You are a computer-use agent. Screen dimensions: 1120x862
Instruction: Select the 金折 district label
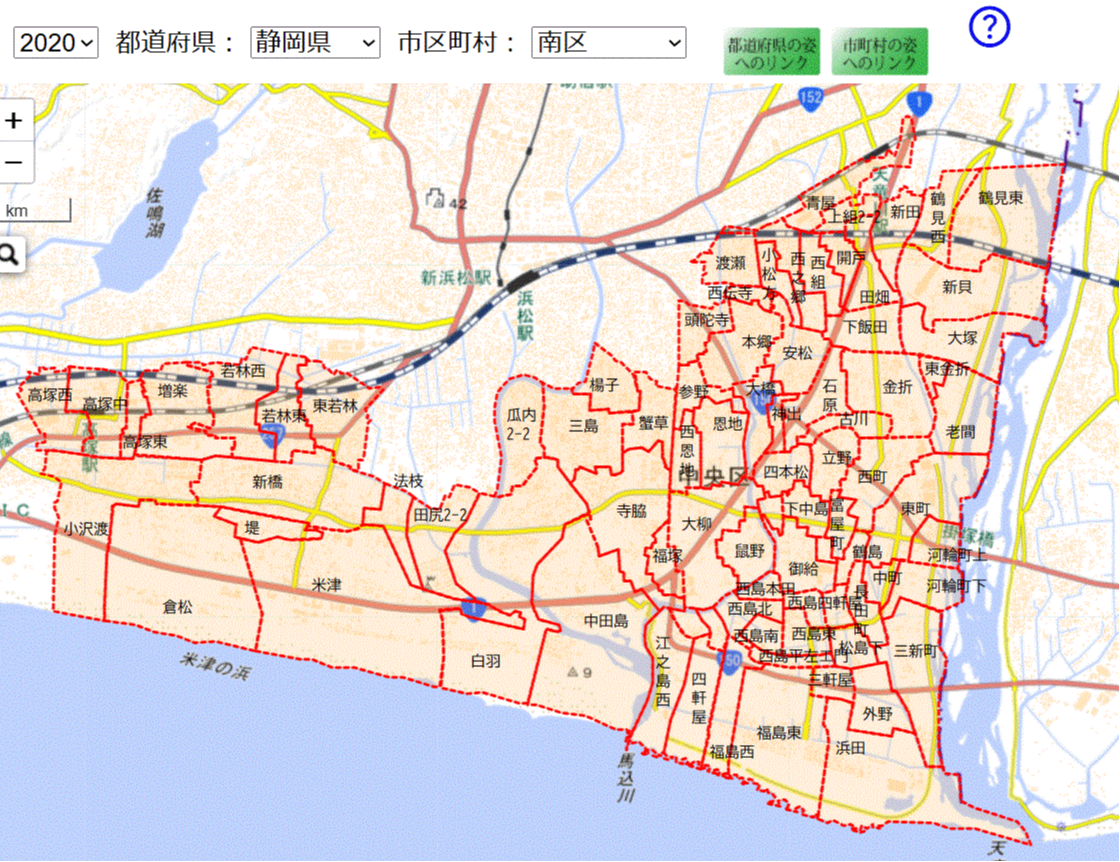897,387
